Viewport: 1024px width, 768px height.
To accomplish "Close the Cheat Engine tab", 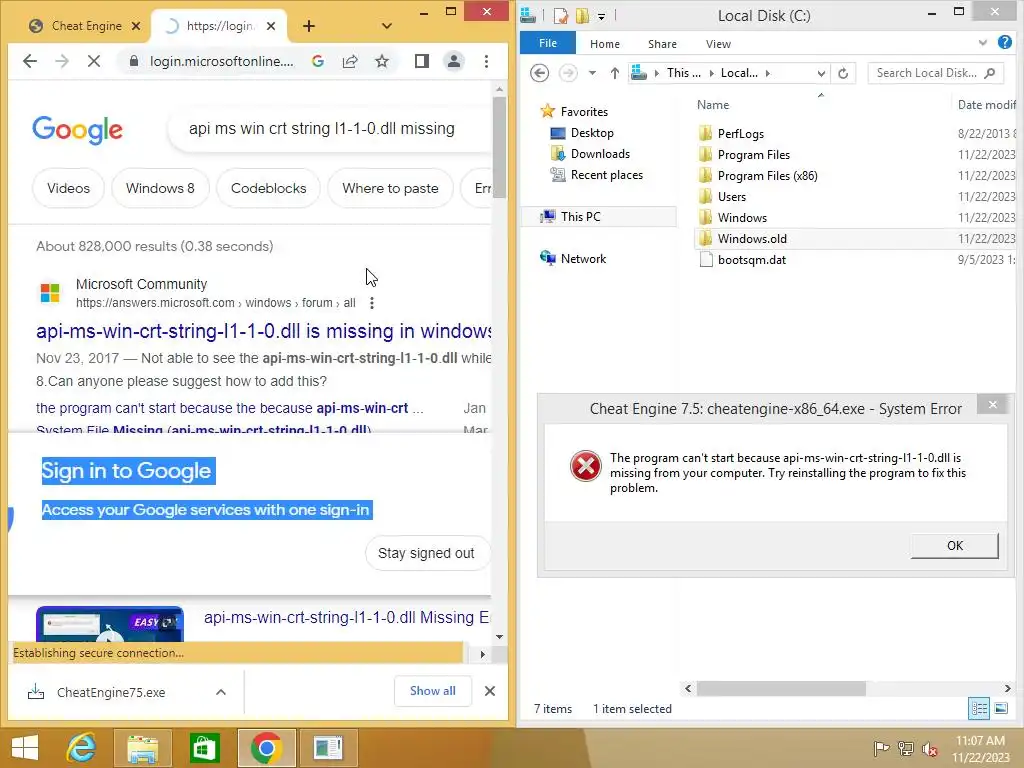I will click(136, 26).
